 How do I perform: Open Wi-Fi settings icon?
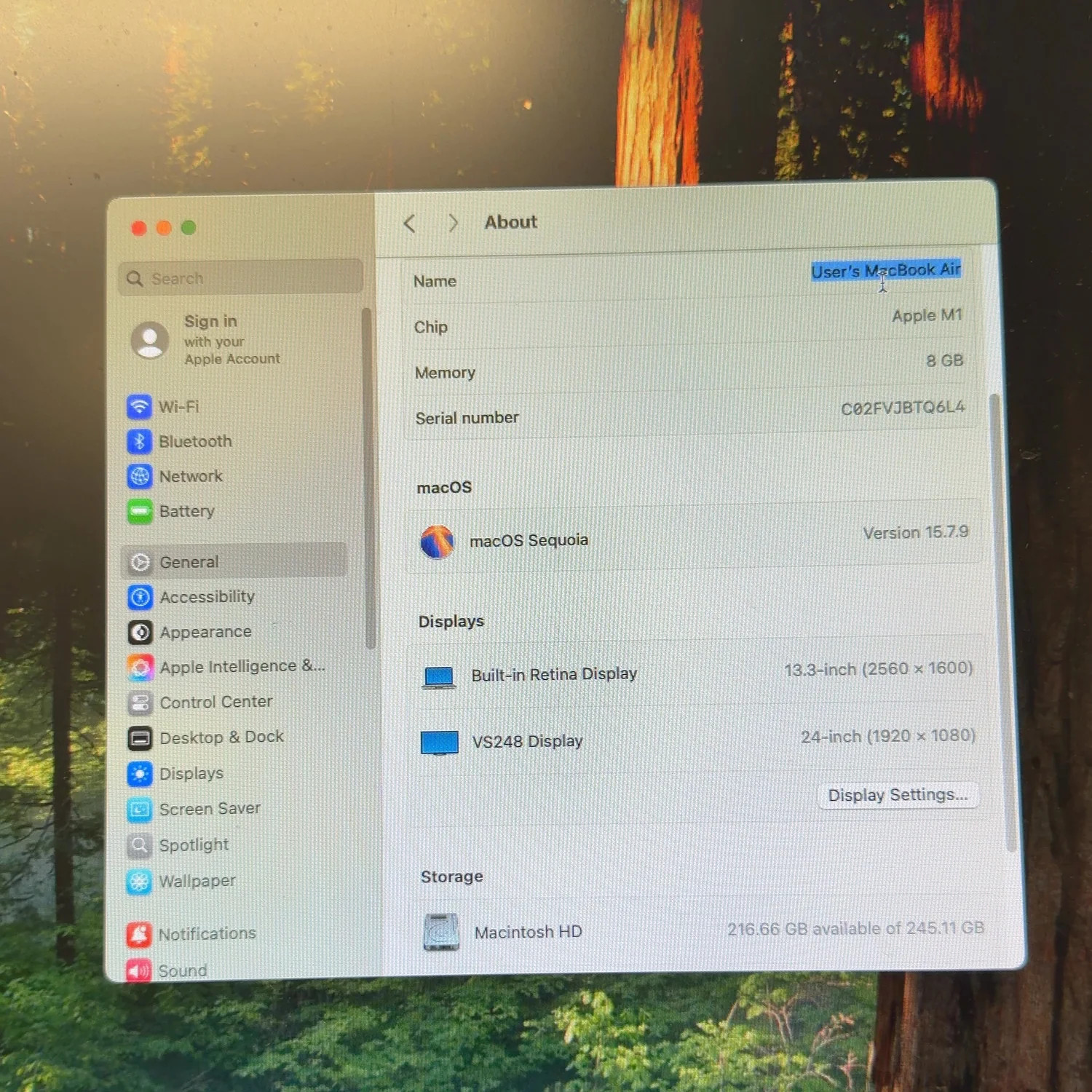tap(139, 406)
